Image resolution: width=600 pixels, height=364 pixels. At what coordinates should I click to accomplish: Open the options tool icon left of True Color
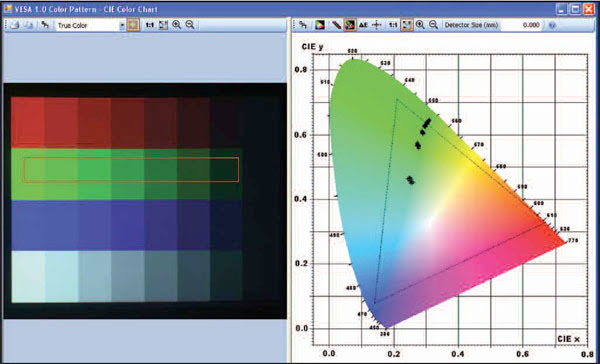coord(45,25)
